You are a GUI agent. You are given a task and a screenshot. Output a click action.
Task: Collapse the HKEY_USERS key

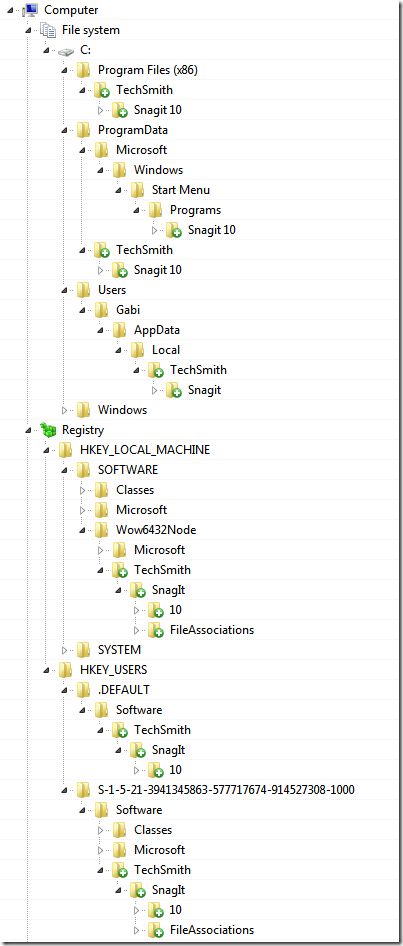tap(47, 671)
